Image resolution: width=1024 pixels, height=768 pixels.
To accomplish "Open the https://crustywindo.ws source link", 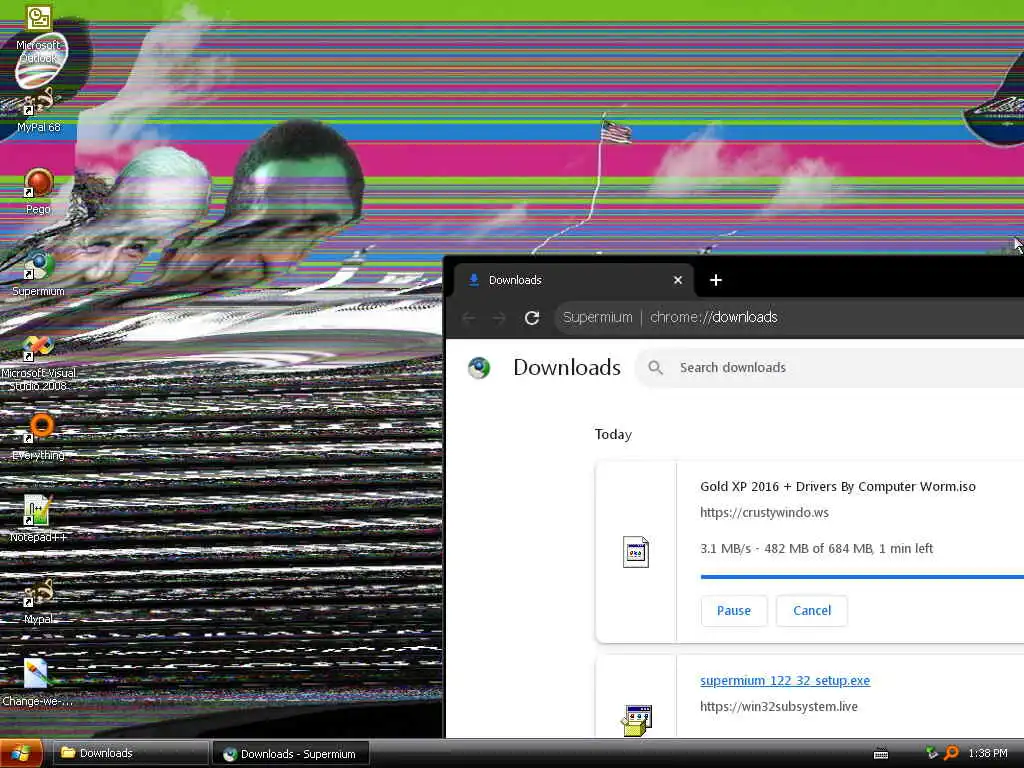I will coord(764,513).
